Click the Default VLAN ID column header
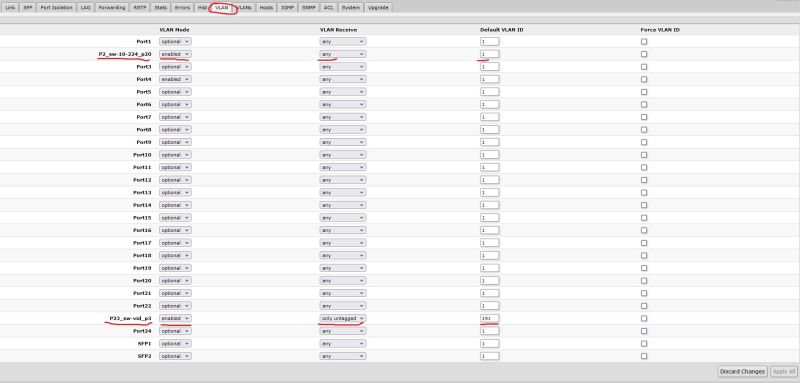Screen dimensions: 800x383 pyautogui.click(x=502, y=30)
